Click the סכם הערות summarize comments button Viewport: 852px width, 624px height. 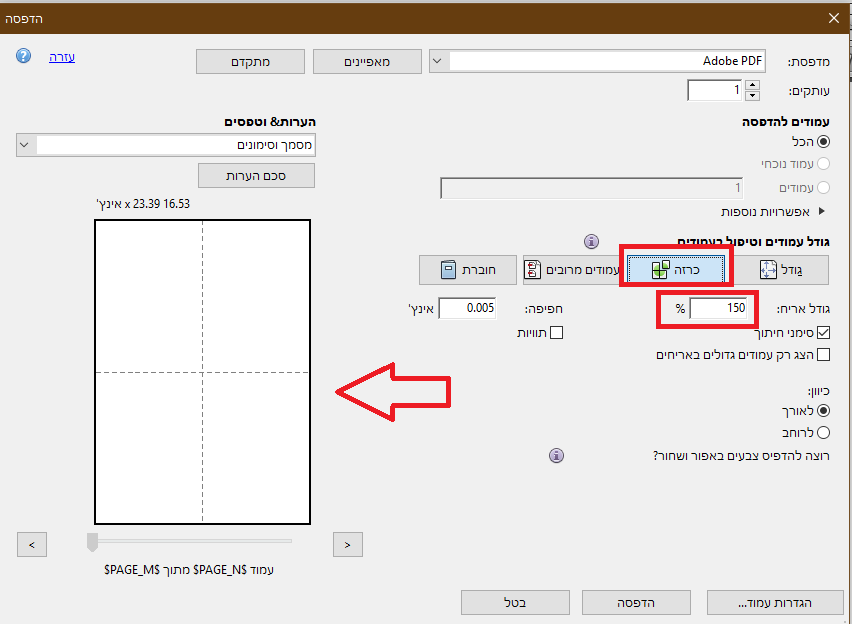click(x=256, y=176)
